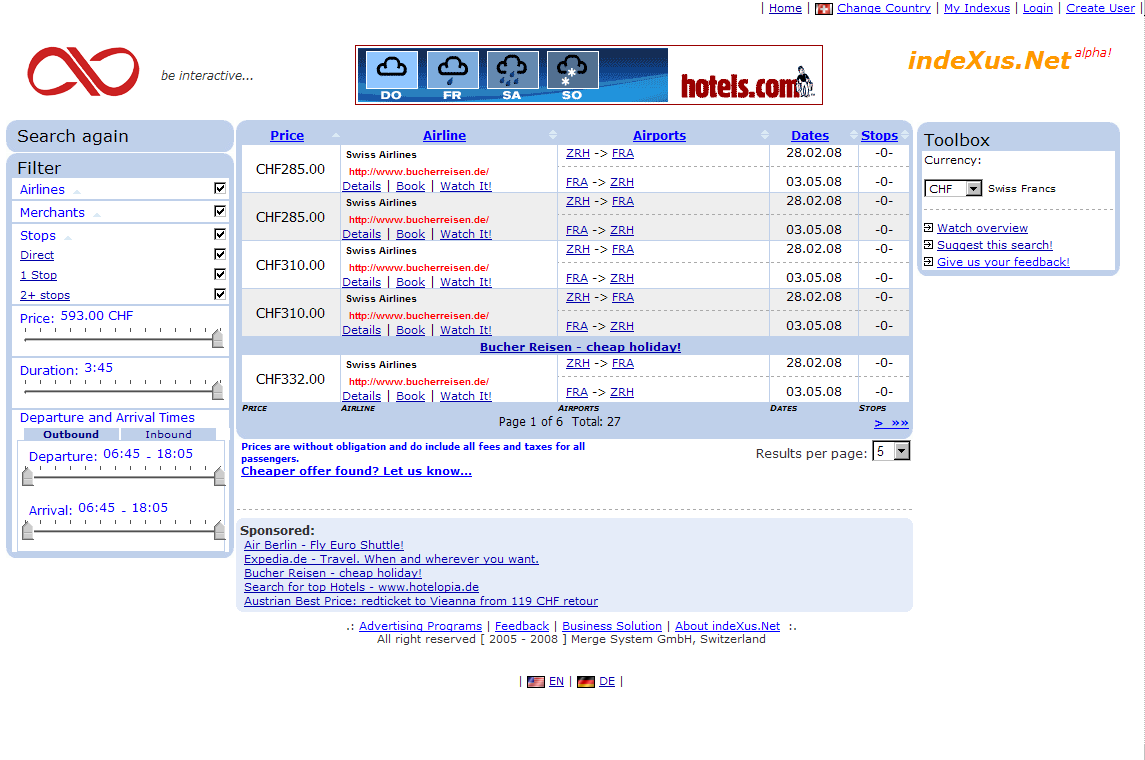Click the Search again panel header
The width and height of the screenshot is (1145, 760).
120,136
